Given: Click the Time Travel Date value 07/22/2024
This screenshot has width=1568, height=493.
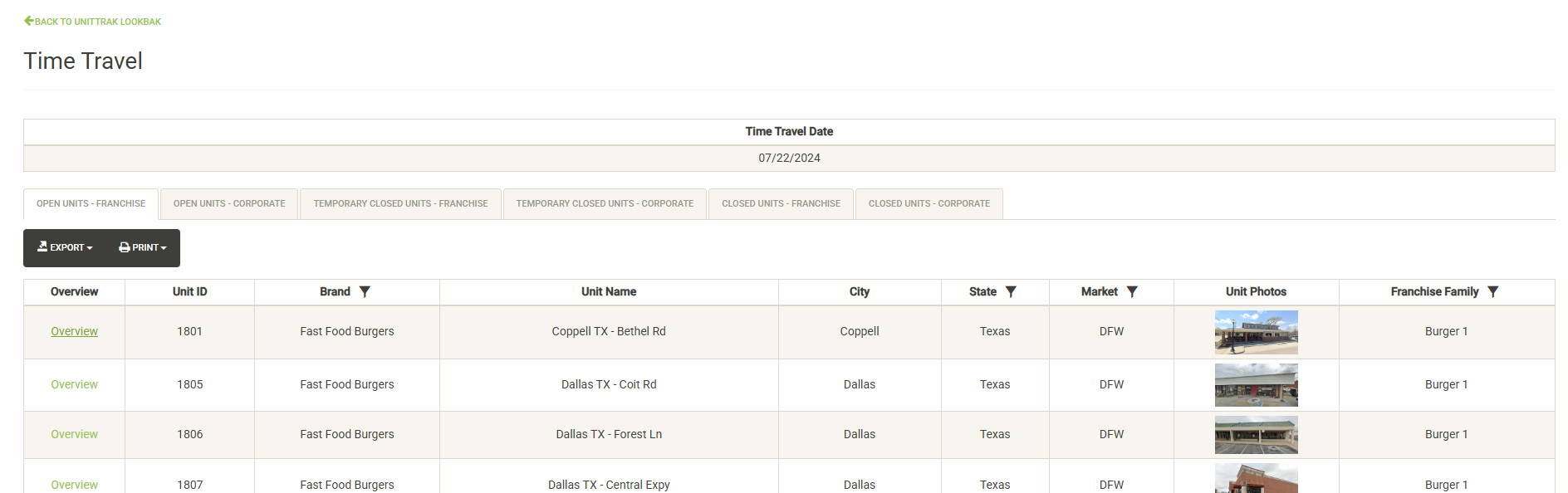Looking at the screenshot, I should click(789, 159).
